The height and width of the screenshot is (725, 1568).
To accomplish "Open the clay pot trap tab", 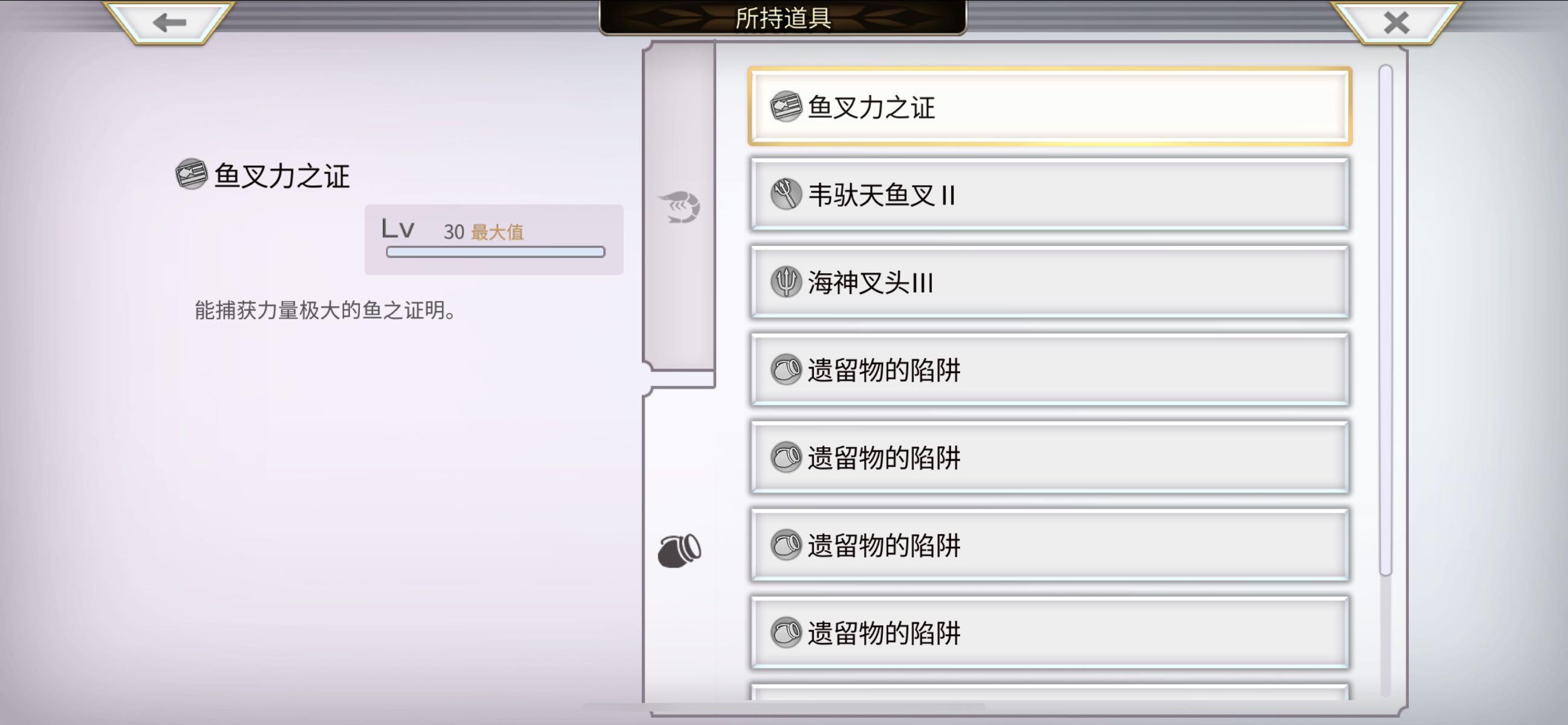I will [x=679, y=550].
